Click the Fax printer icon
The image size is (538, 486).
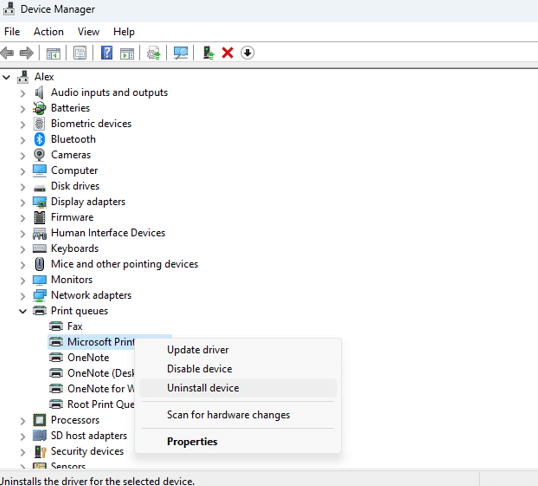[x=56, y=326]
